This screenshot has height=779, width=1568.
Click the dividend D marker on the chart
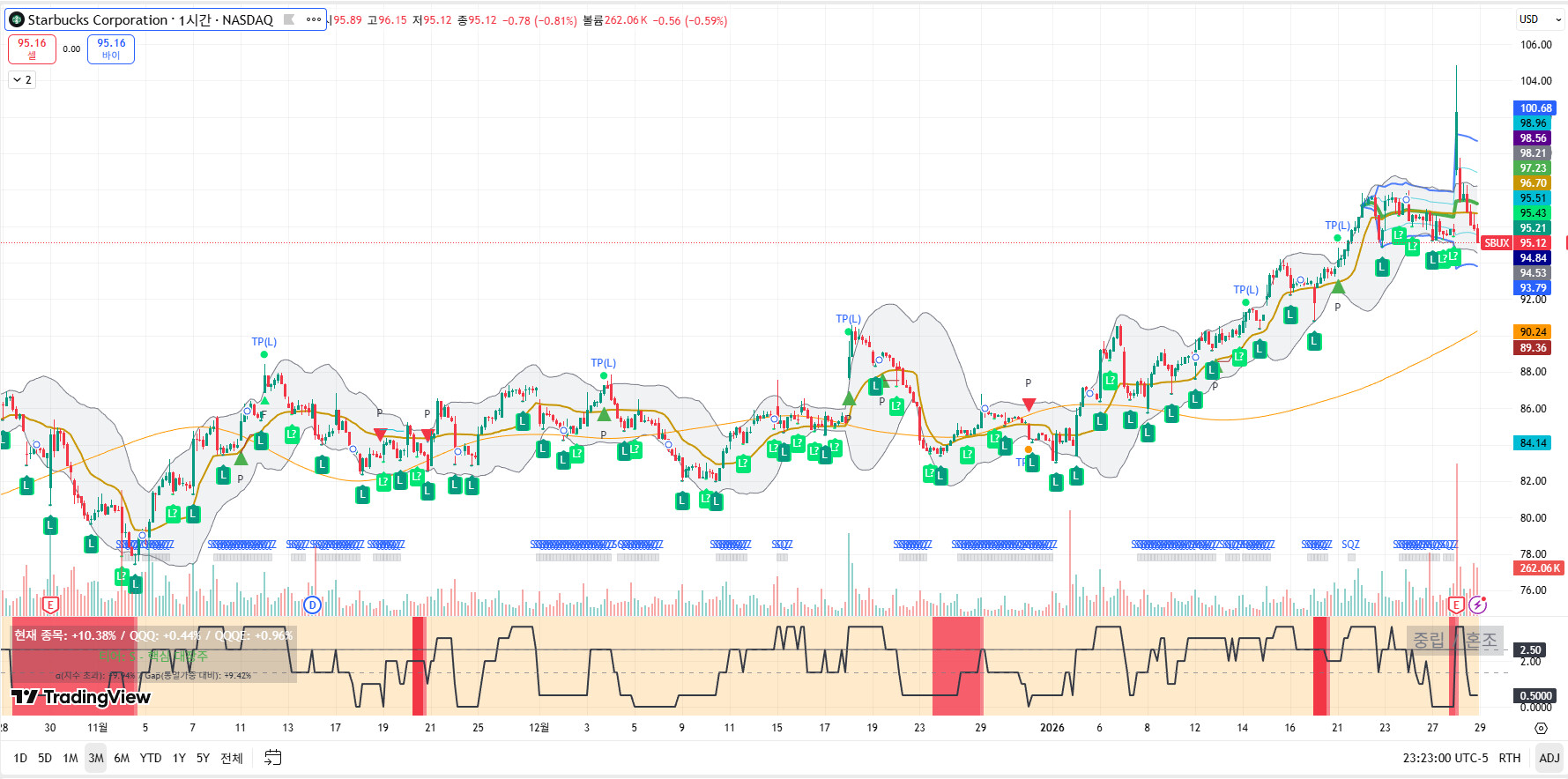click(x=312, y=605)
